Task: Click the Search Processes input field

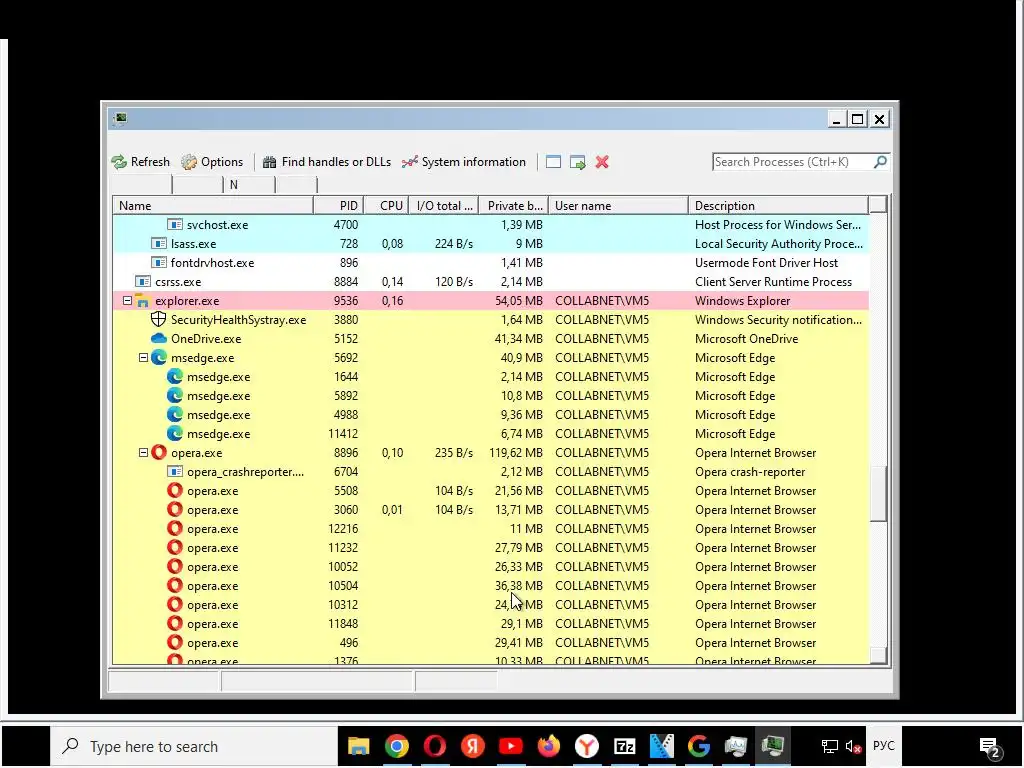Action: (x=792, y=162)
